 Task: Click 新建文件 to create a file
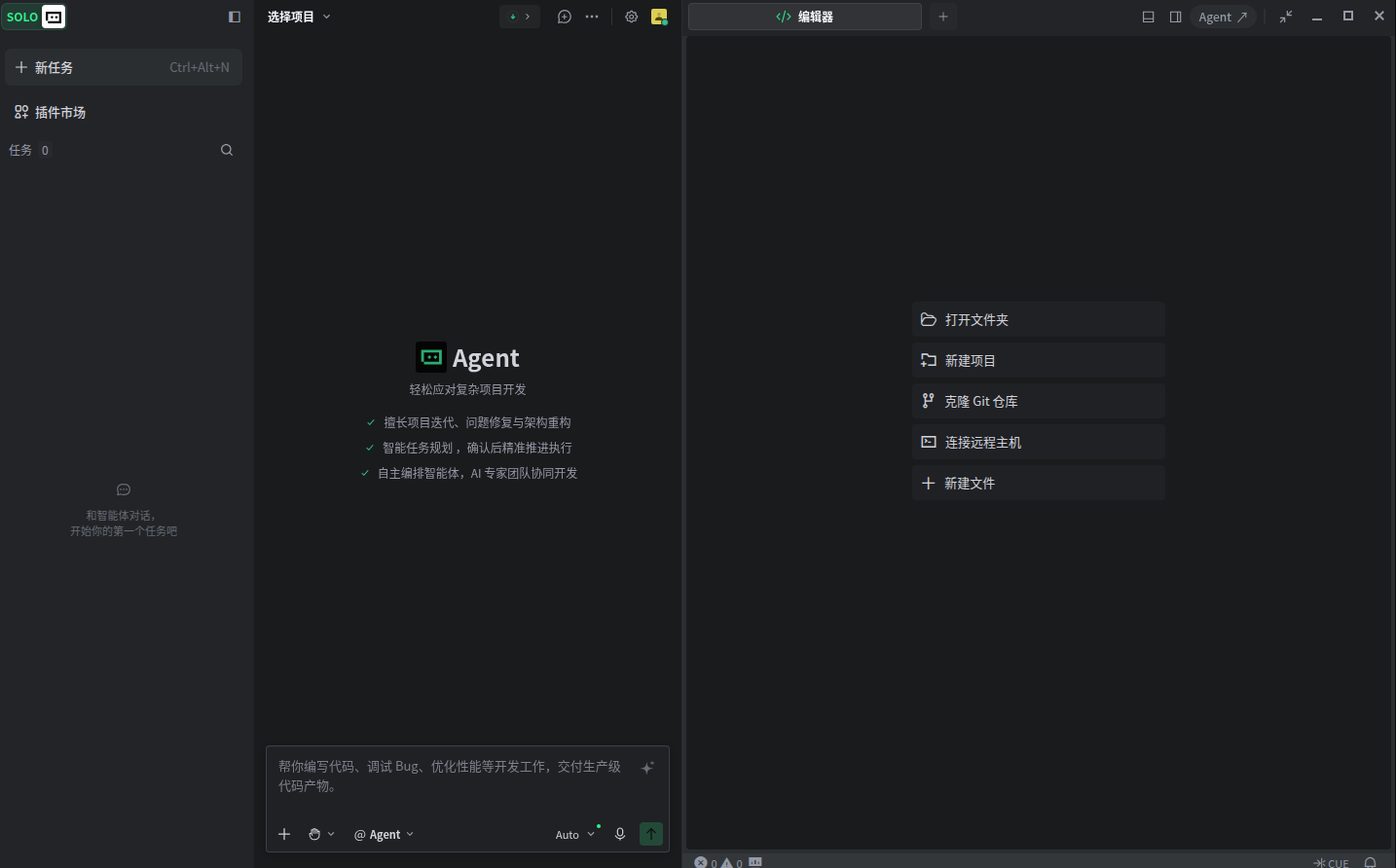[1039, 483]
